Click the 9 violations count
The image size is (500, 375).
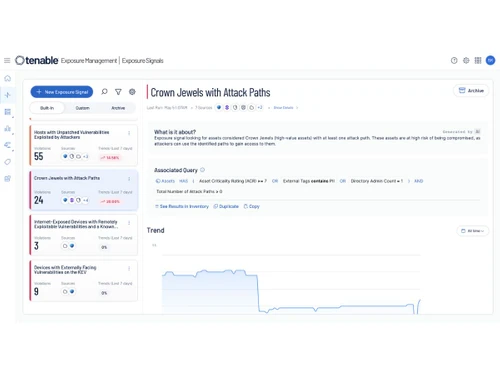[36, 292]
